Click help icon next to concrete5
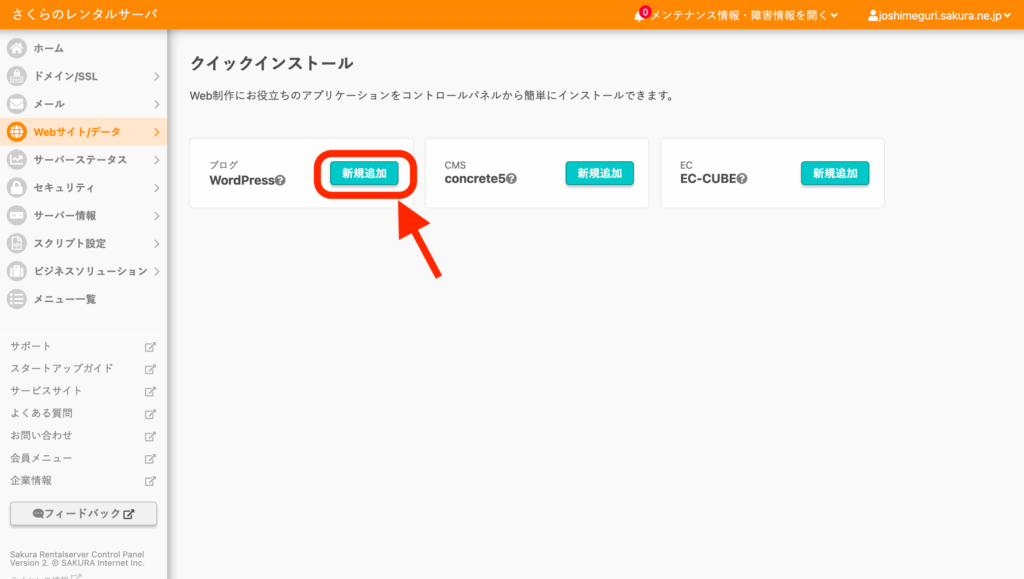The width and height of the screenshot is (1024, 579). coord(511,180)
